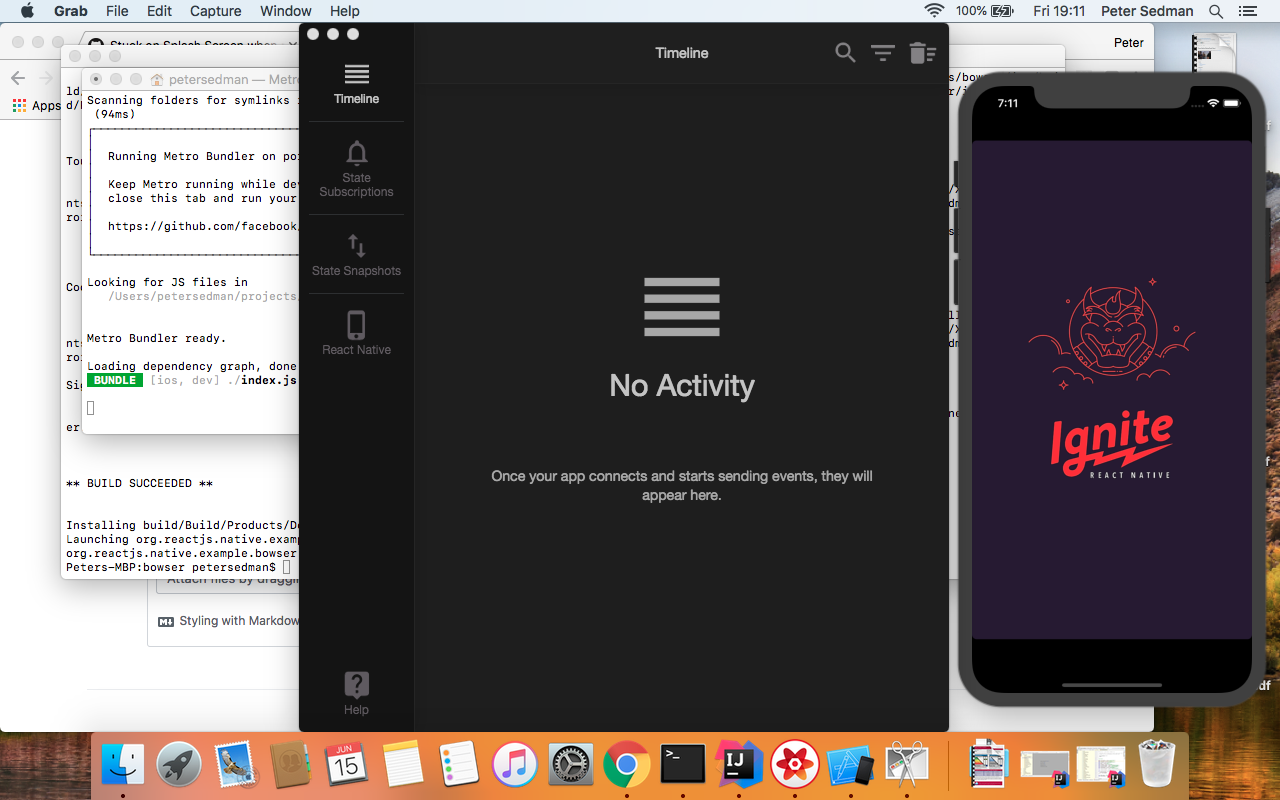
Task: Open the Timeline filter icon
Action: click(882, 53)
